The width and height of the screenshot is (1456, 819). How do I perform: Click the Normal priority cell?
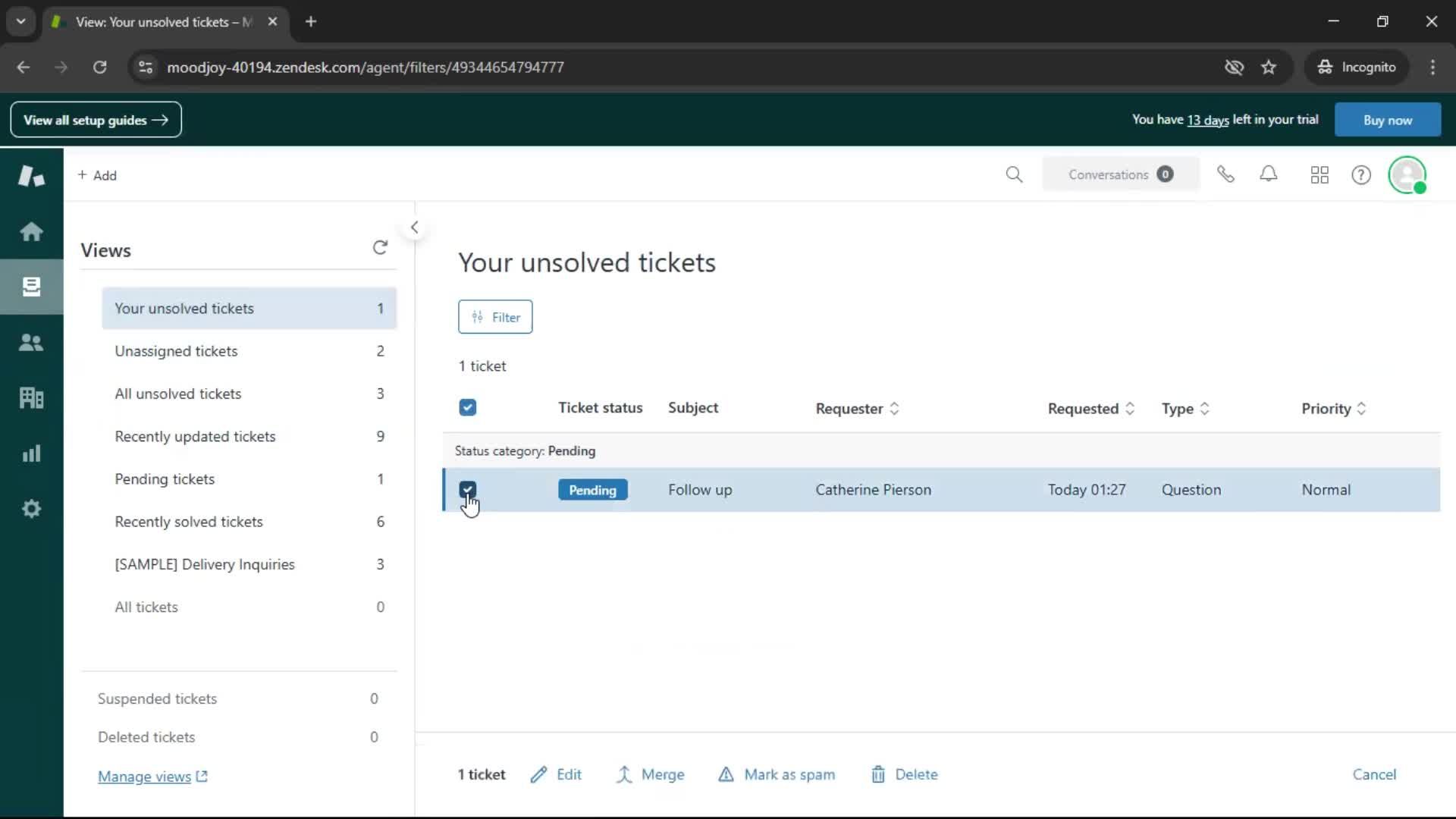coord(1326,490)
